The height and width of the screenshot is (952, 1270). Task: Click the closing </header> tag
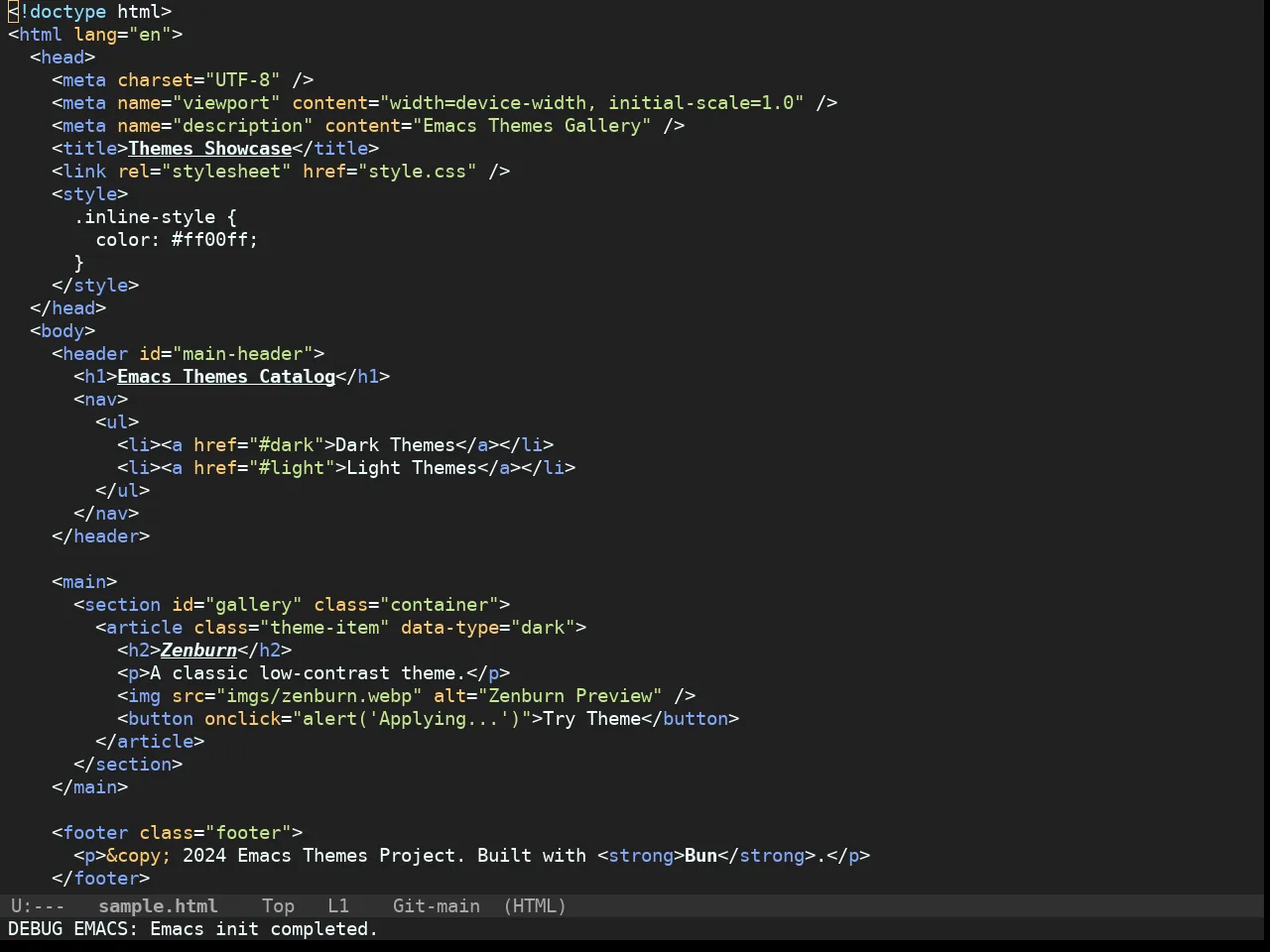101,536
